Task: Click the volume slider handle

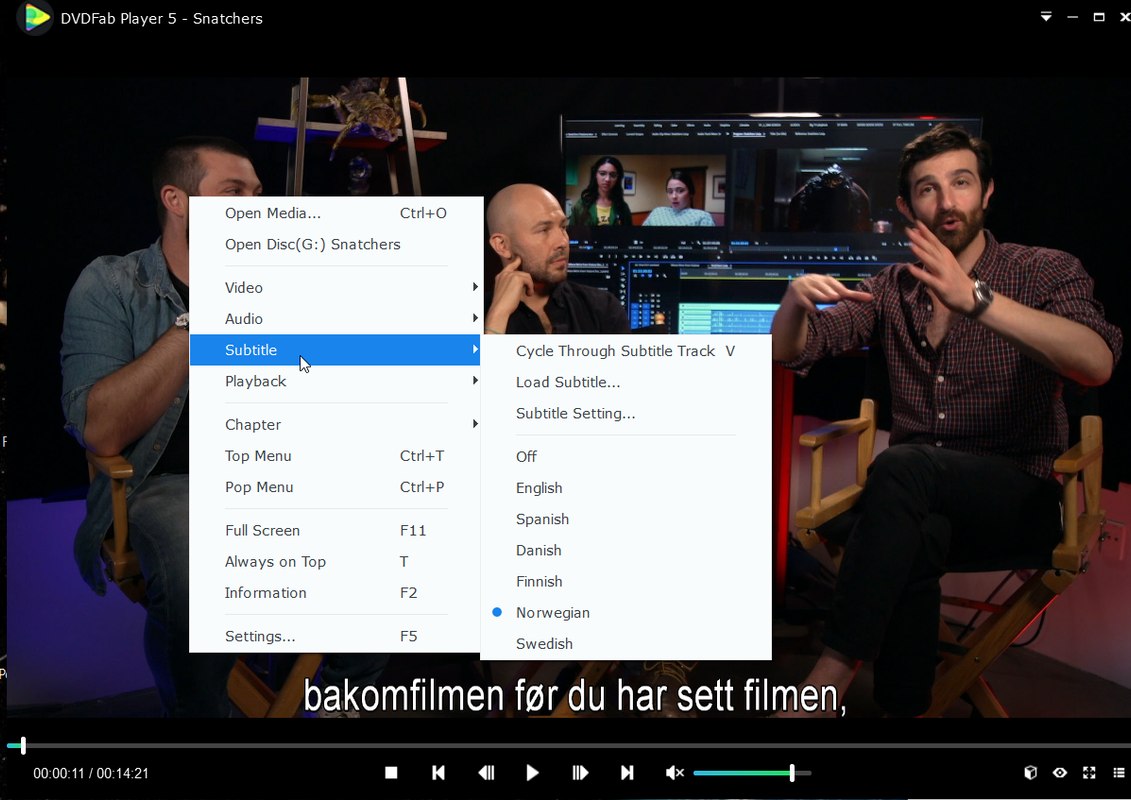Action: click(x=792, y=773)
